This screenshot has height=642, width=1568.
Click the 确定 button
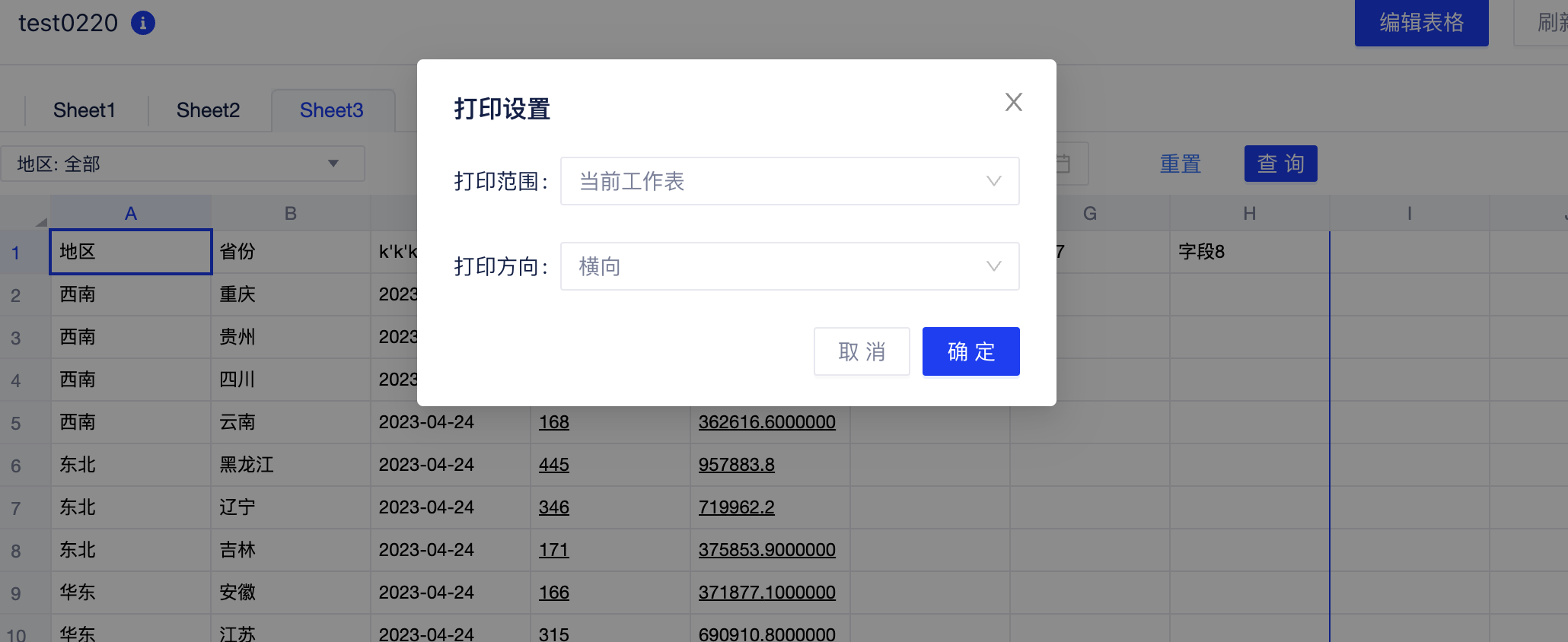click(970, 351)
